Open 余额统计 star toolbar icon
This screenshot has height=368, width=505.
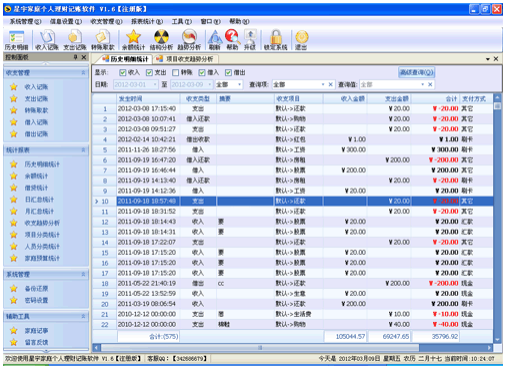tap(133, 40)
